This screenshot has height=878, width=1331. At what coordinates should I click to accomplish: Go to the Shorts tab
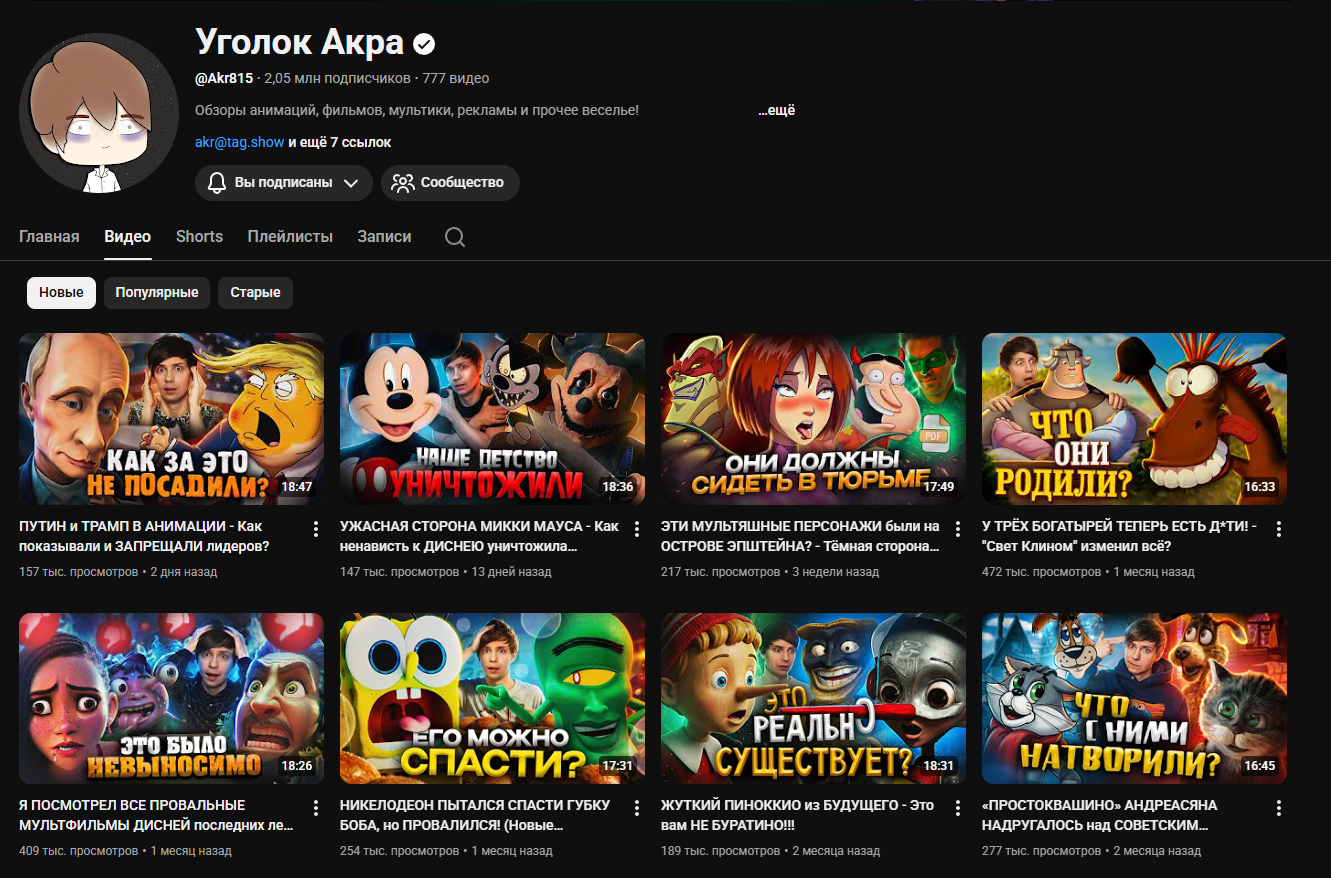pos(199,237)
